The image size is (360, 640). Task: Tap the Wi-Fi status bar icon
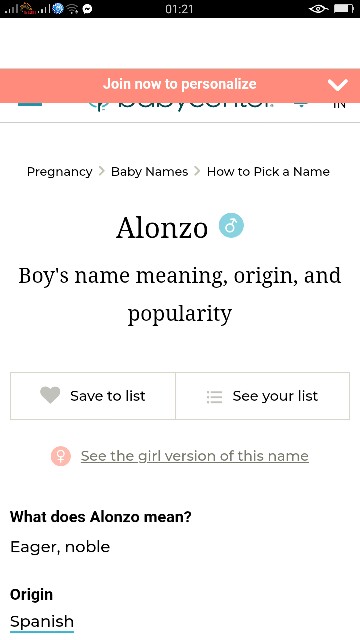[72, 9]
